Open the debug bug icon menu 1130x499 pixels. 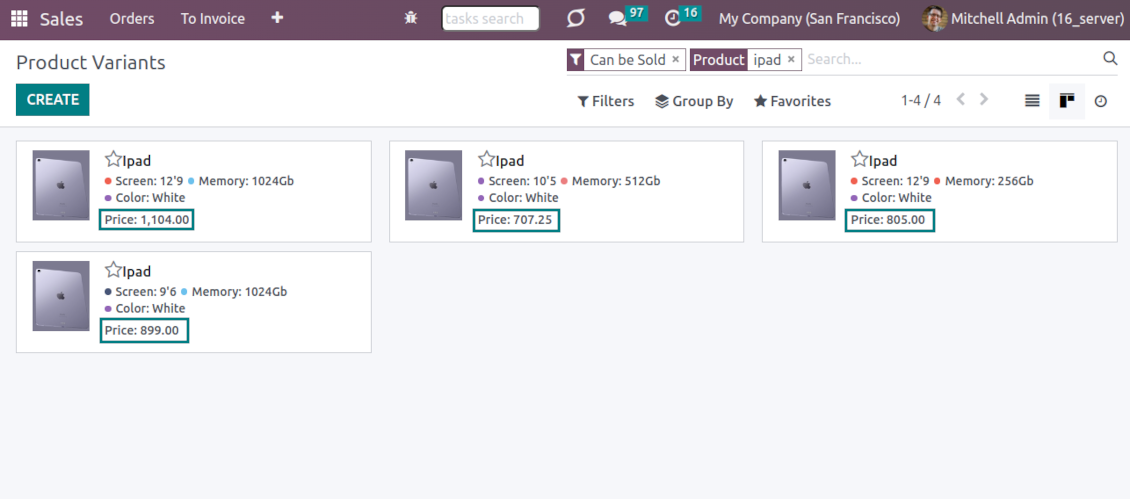[411, 19]
